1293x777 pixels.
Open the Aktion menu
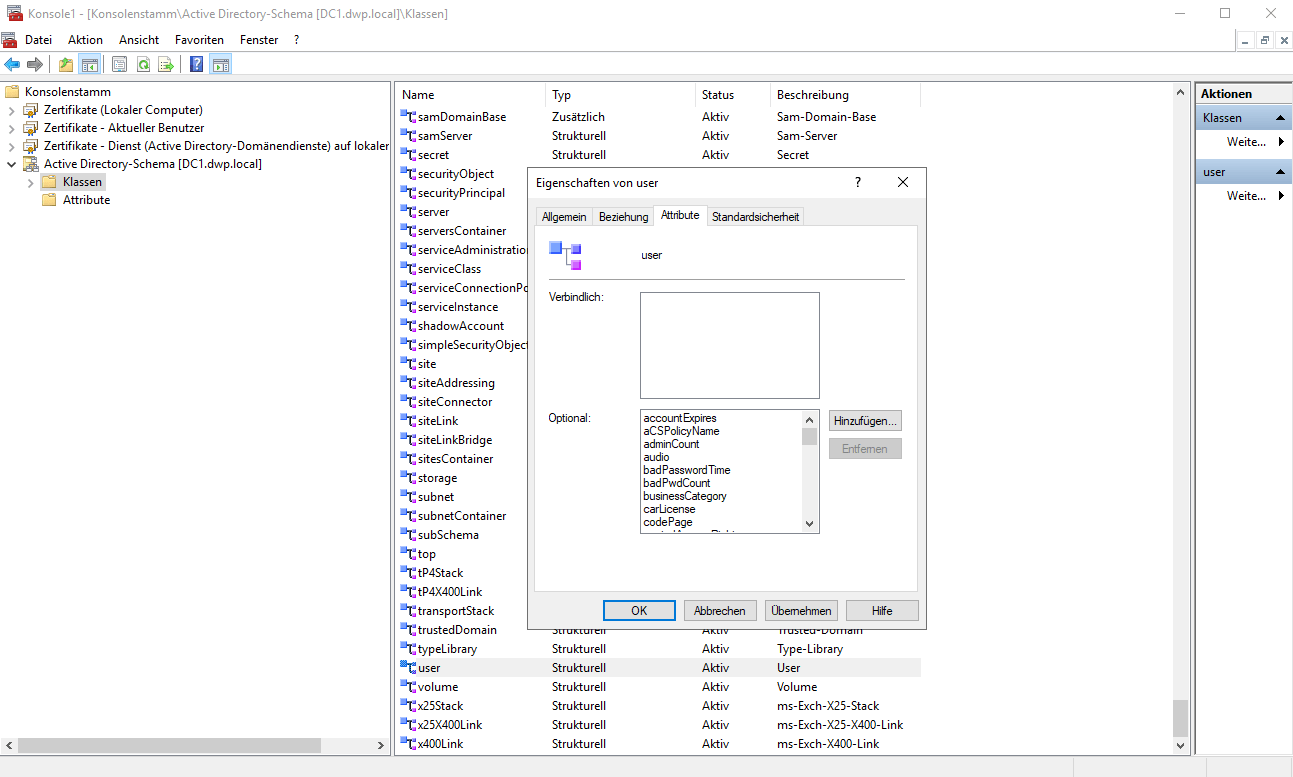85,40
